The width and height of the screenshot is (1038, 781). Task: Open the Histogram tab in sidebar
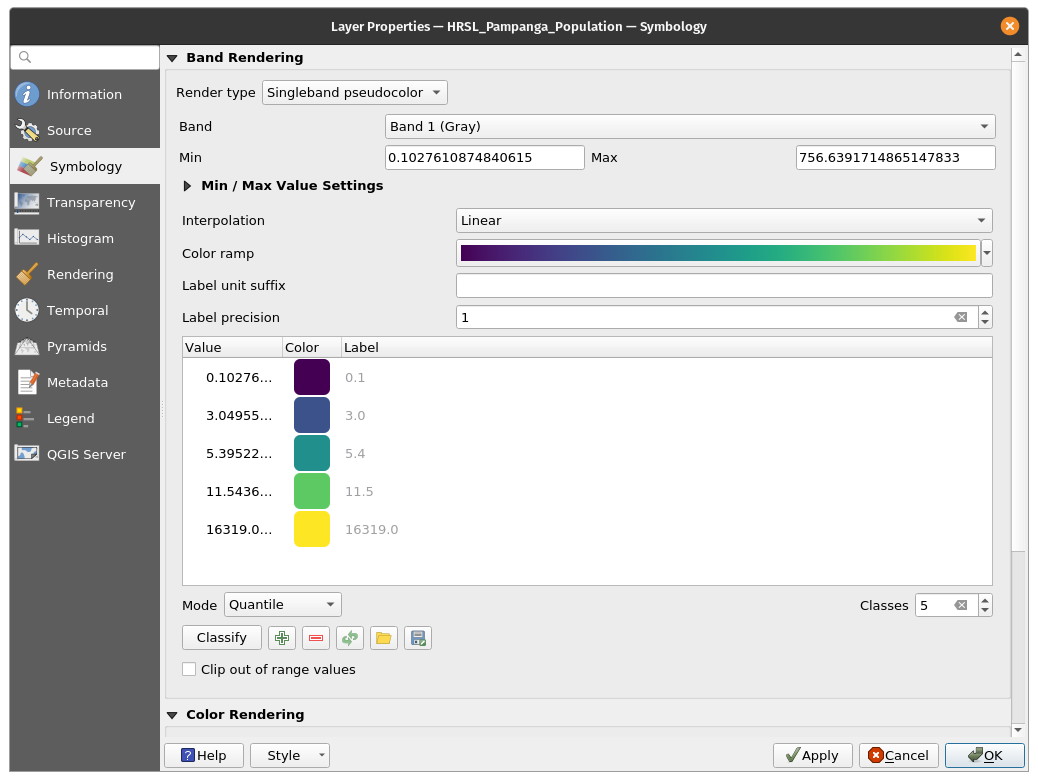(80, 238)
